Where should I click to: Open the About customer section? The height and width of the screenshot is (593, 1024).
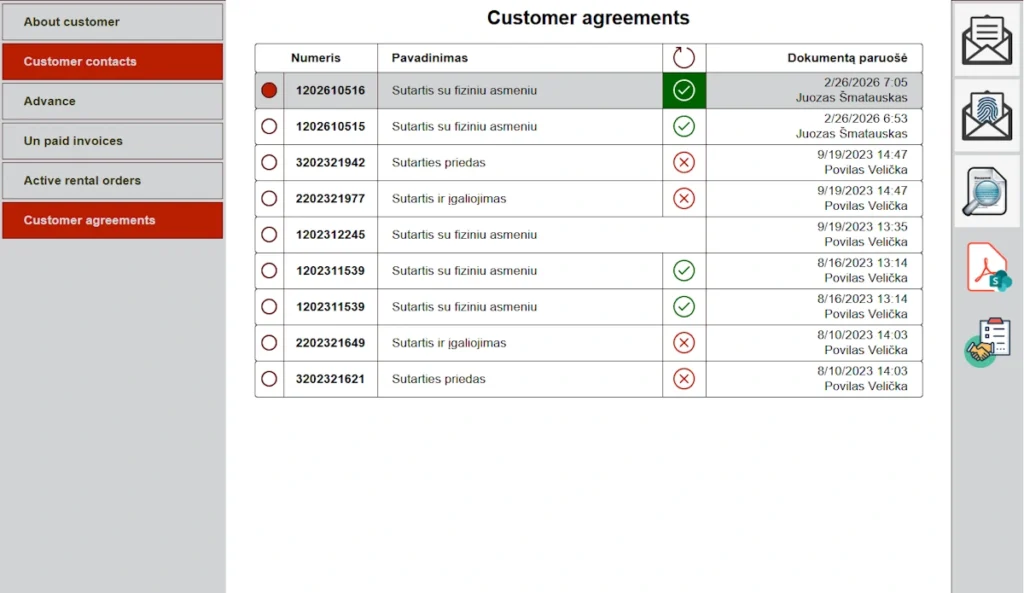click(x=112, y=21)
